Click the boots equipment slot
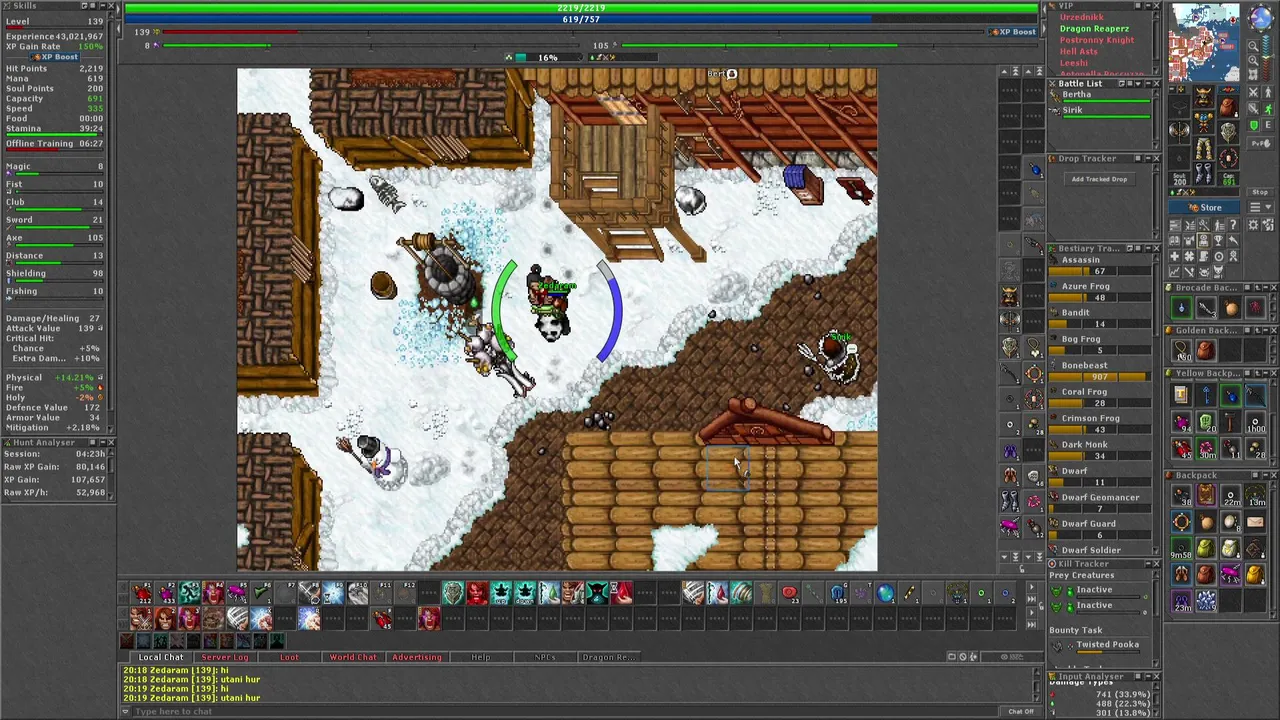This screenshot has height=720, width=1280. point(1203,173)
